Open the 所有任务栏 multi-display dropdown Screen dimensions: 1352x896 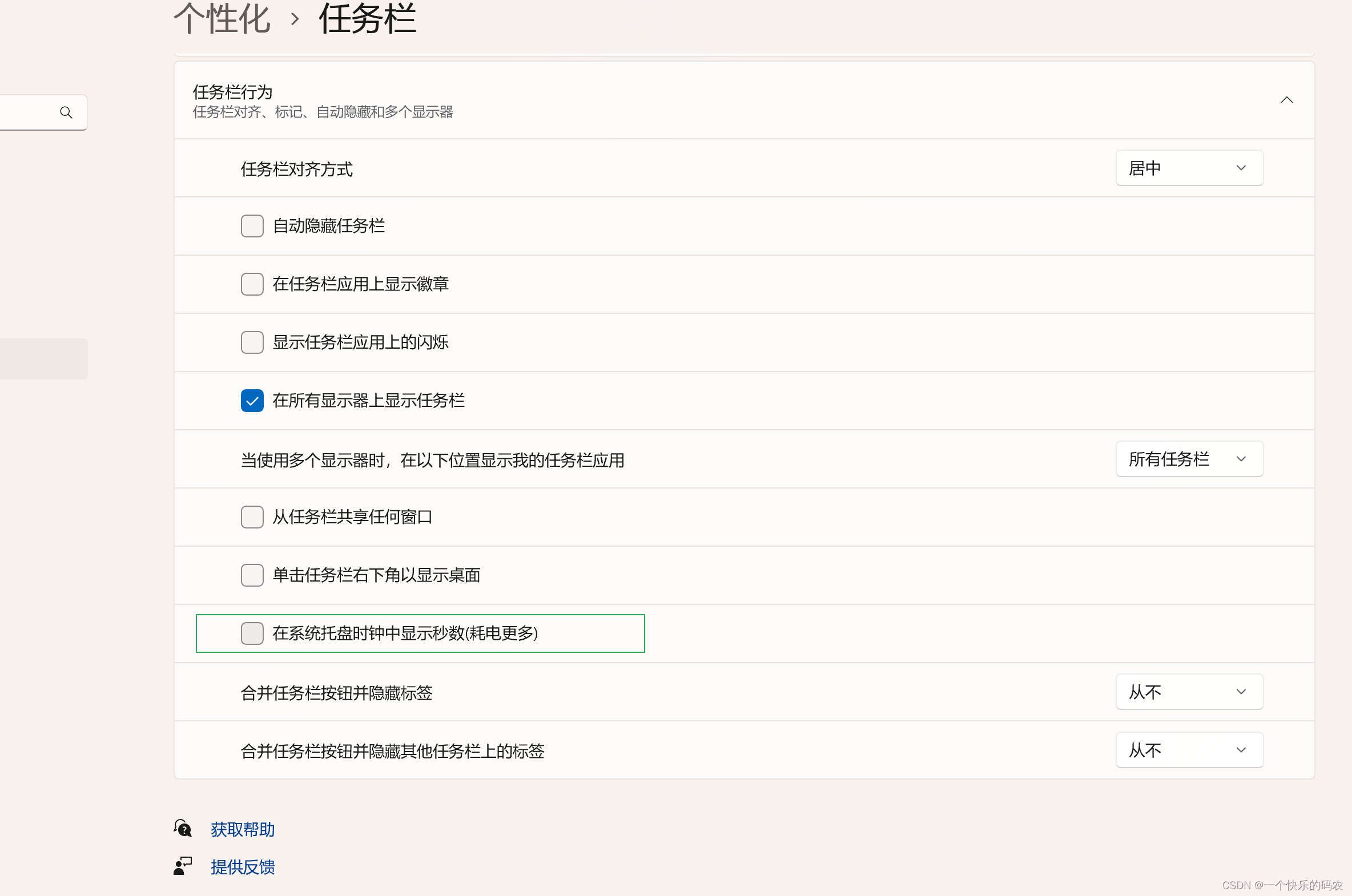(1189, 459)
